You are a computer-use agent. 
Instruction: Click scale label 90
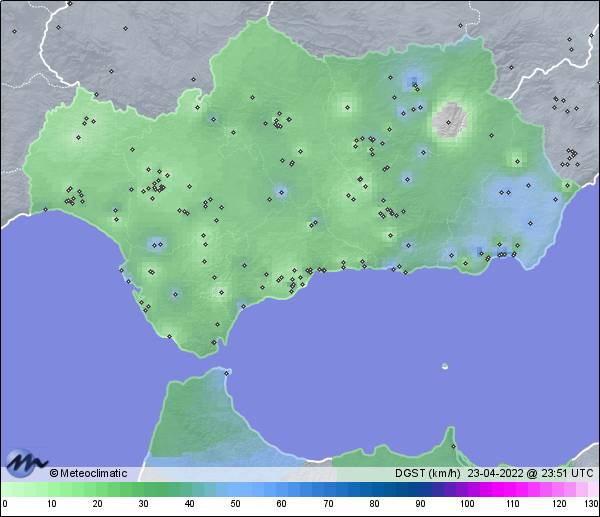420,504
